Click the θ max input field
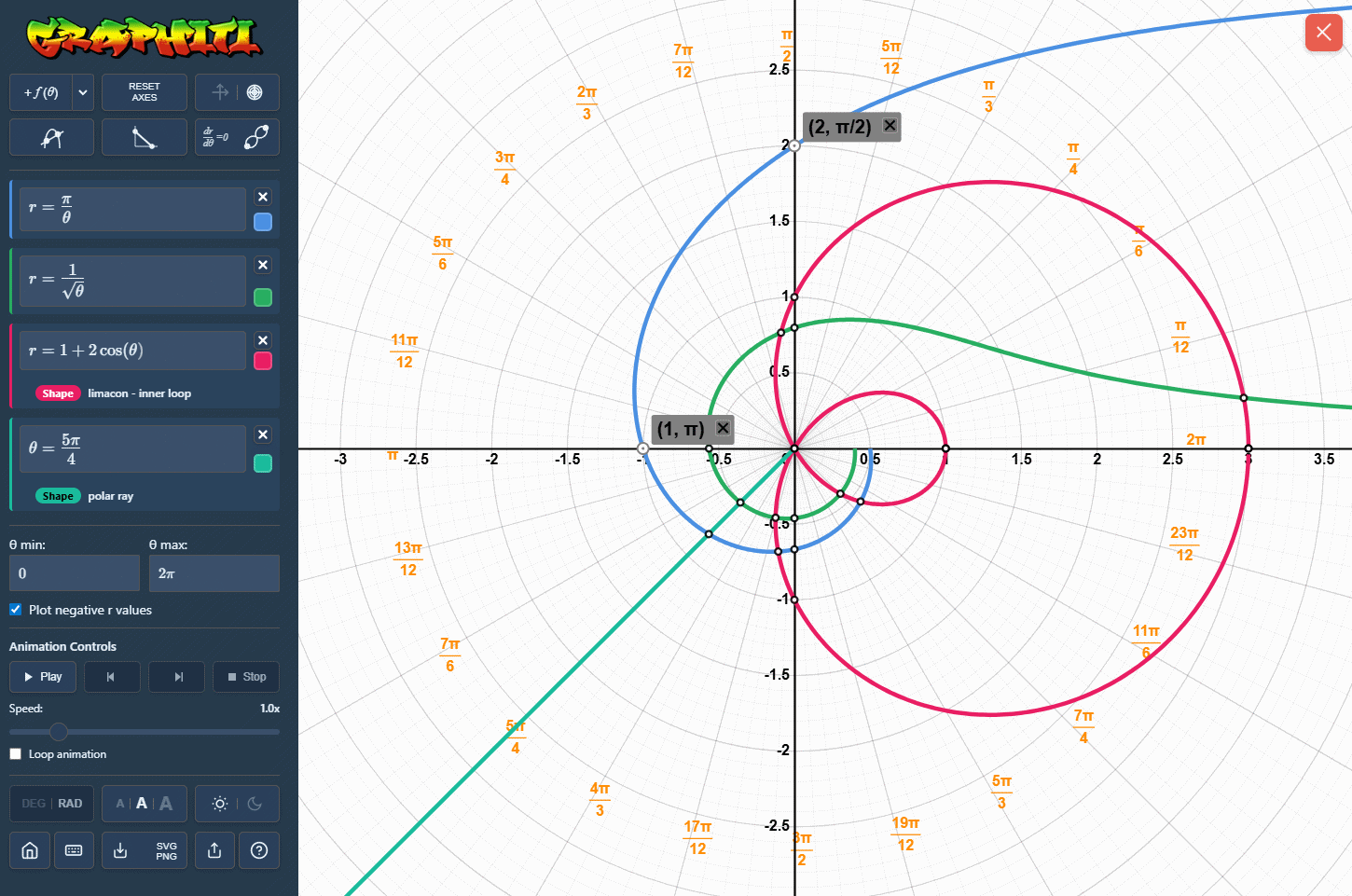This screenshot has height=896, width=1352. coord(214,573)
